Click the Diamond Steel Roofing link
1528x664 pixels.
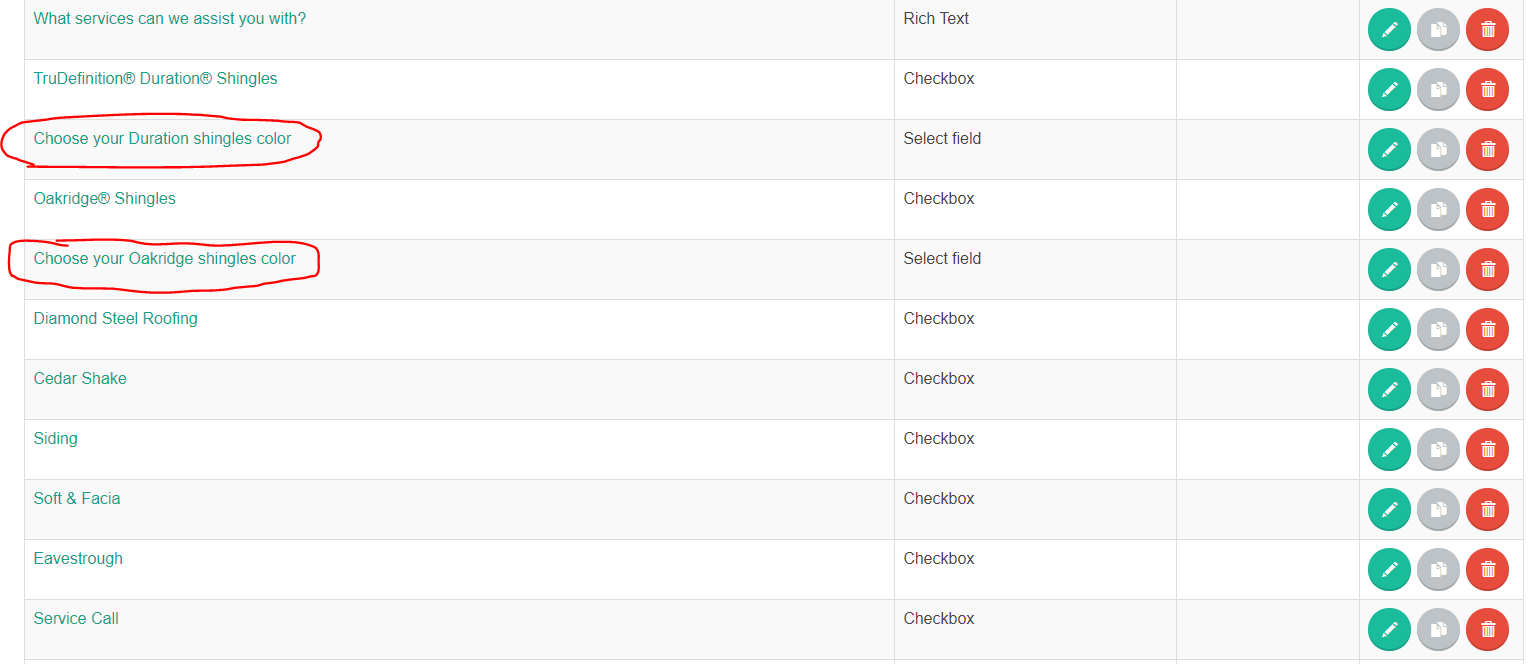(x=116, y=318)
